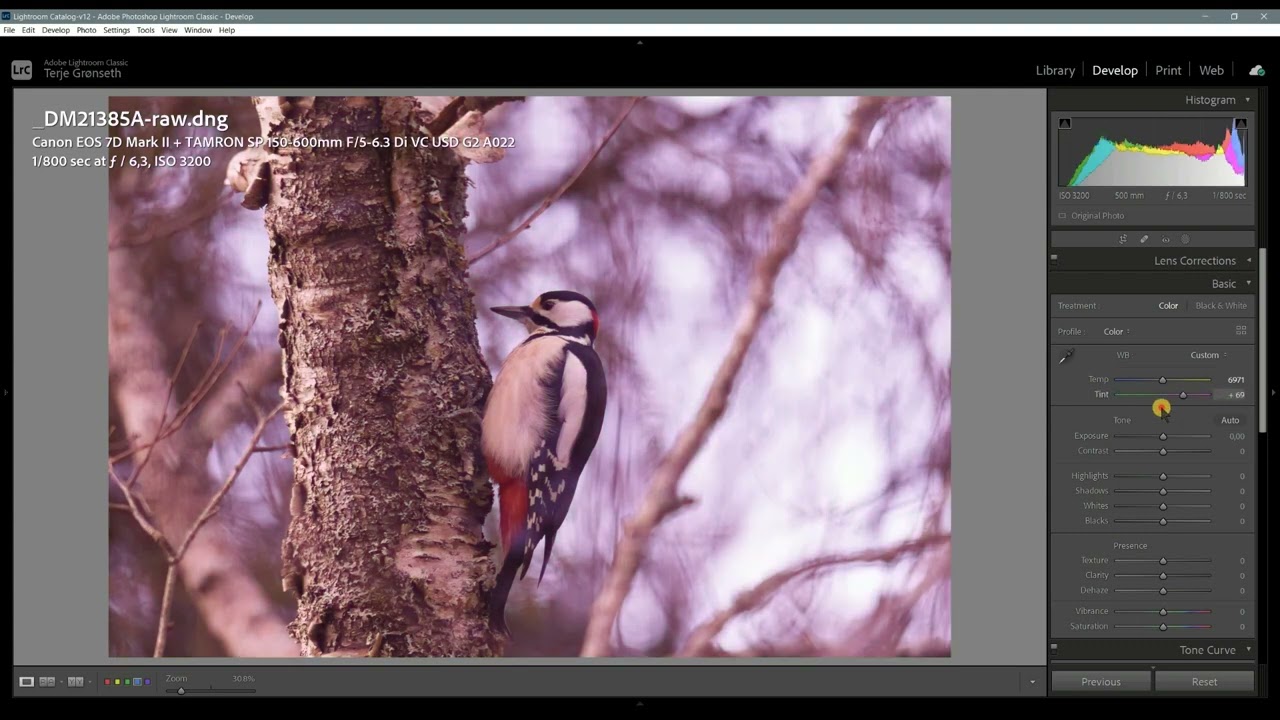Image resolution: width=1280 pixels, height=720 pixels.
Task: Open the Develop menu
Action: pyautogui.click(x=56, y=30)
